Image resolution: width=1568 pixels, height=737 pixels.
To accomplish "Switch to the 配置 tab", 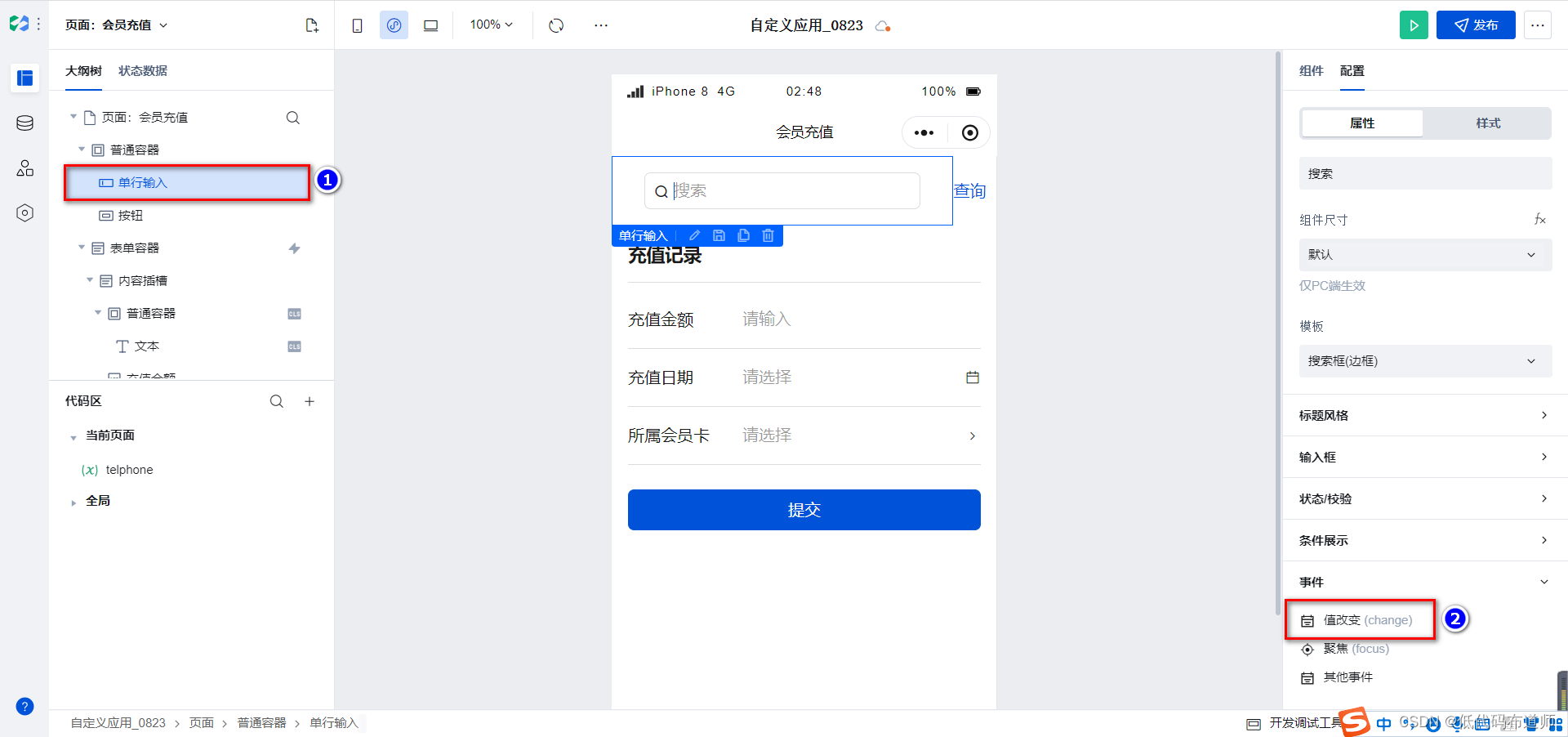I will pos(1352,71).
